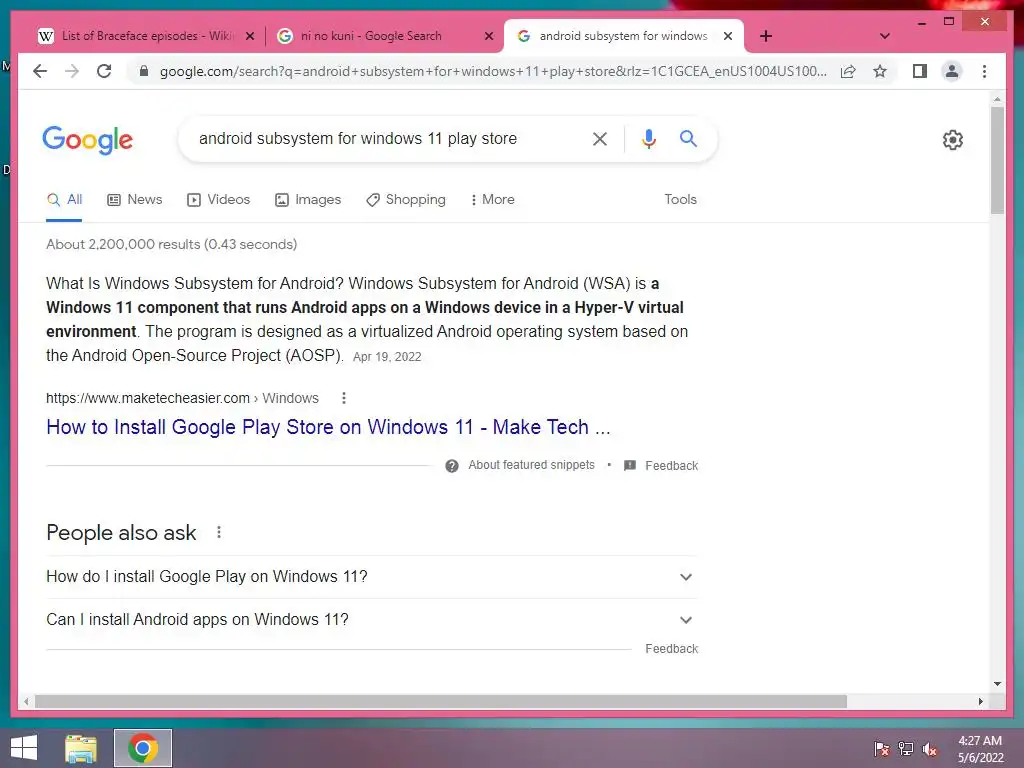Click the forward navigation arrow
Screen dimensions: 1024x768
pyautogui.click(x=72, y=71)
